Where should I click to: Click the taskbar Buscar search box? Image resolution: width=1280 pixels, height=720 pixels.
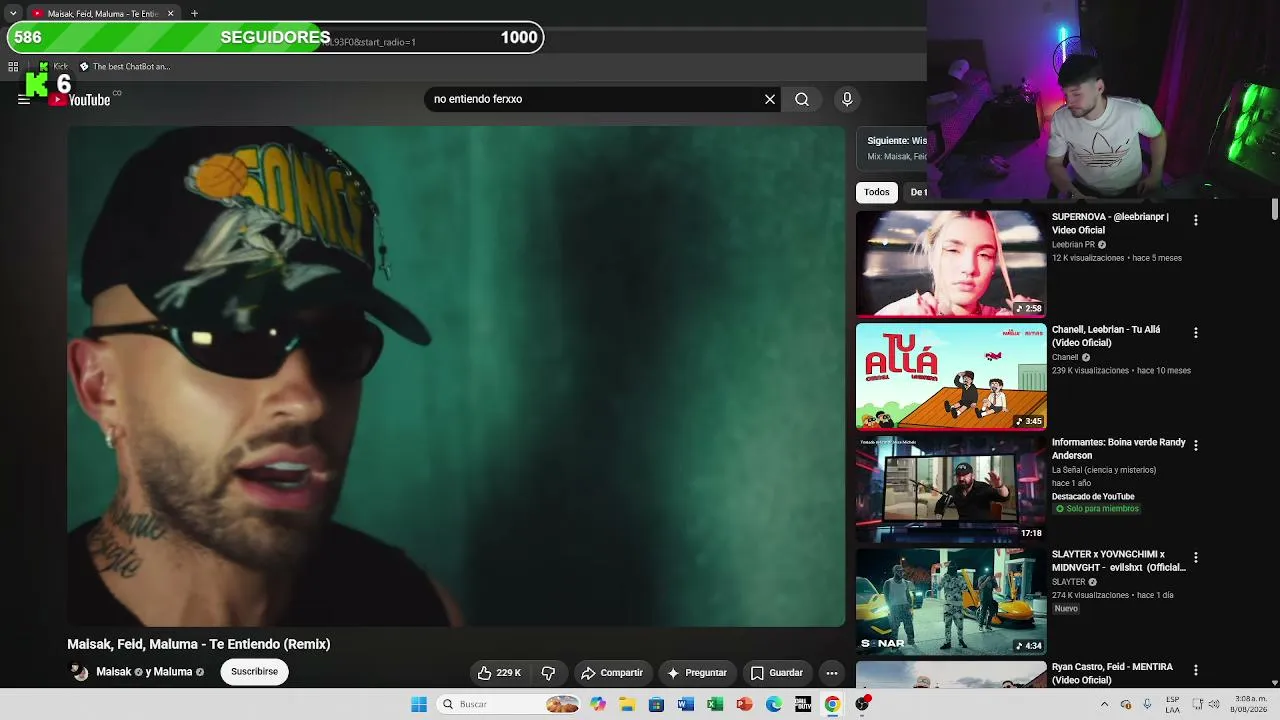click(510, 704)
